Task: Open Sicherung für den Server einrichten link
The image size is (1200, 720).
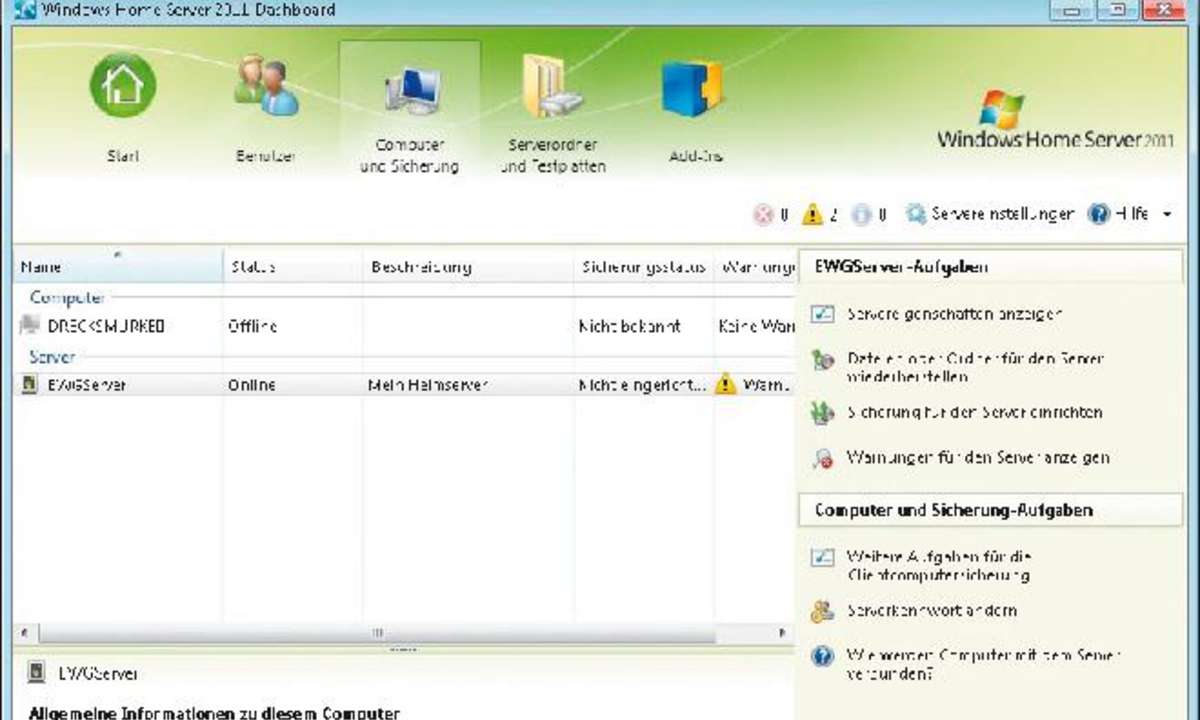Action: (975, 412)
